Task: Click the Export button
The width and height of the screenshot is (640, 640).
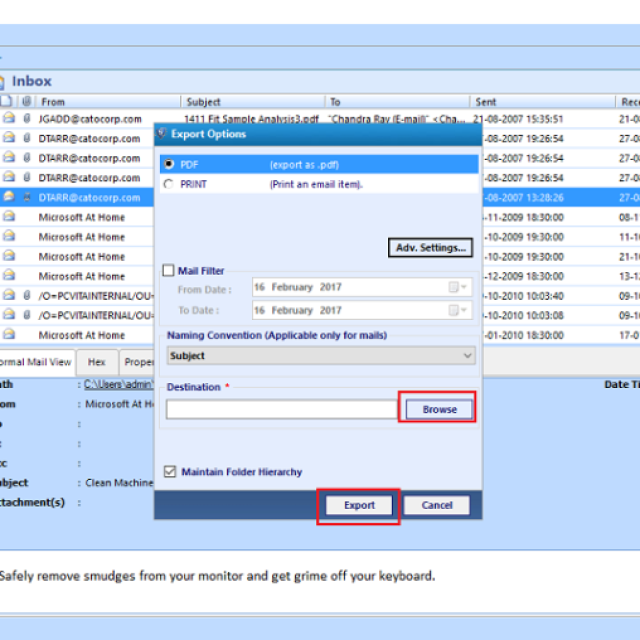Action: pos(359,505)
